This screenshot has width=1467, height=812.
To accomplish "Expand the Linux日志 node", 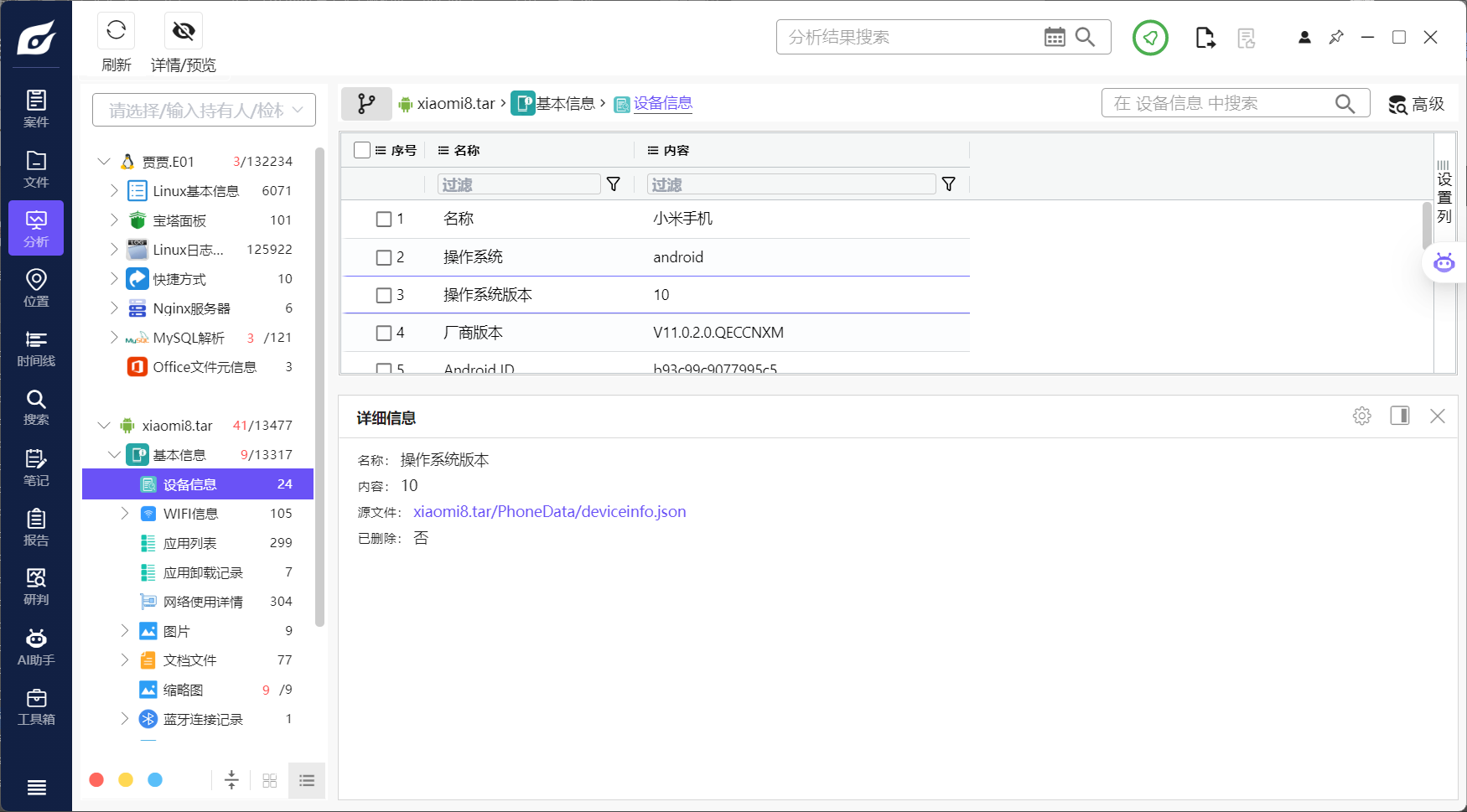I will (115, 250).
